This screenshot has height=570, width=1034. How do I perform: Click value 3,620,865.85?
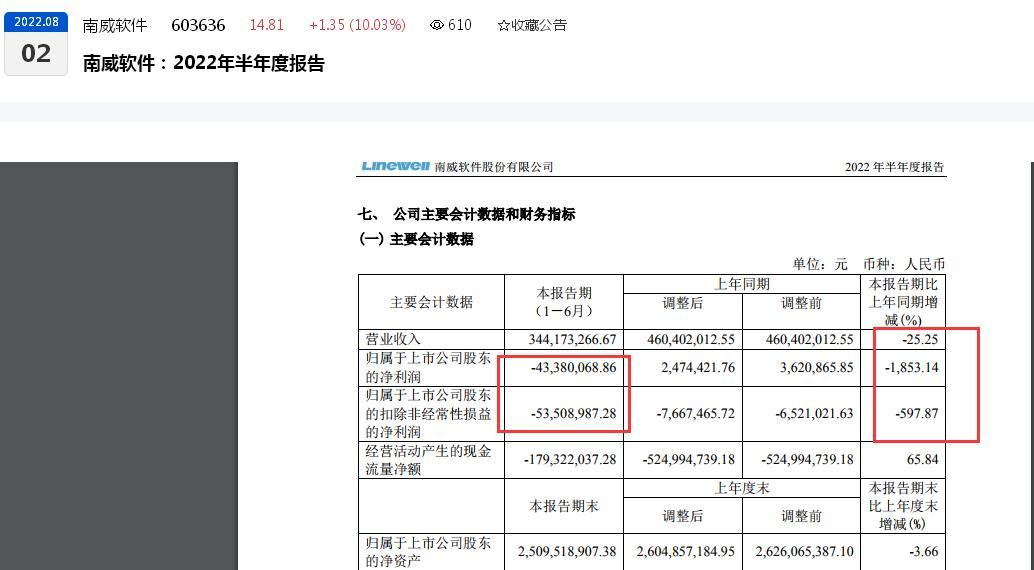[816, 367]
